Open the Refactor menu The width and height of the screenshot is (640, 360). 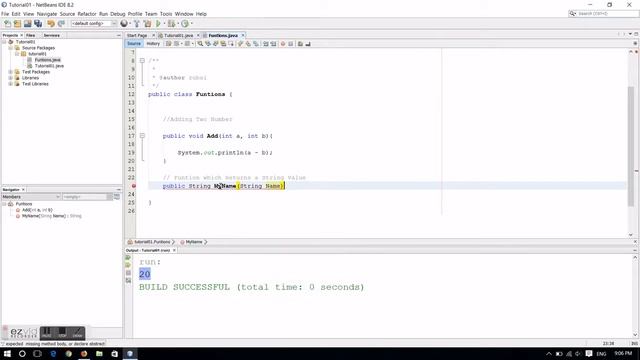coord(87,14)
